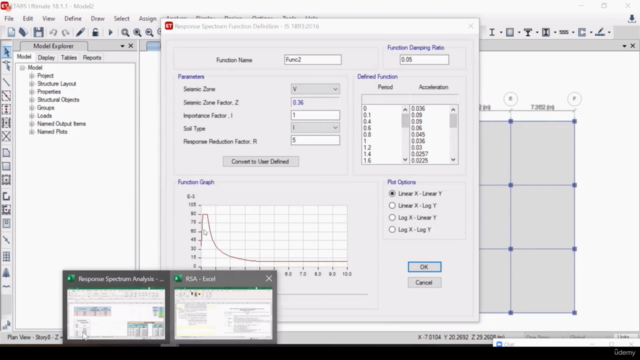Expand the Properties tree node

31,92
